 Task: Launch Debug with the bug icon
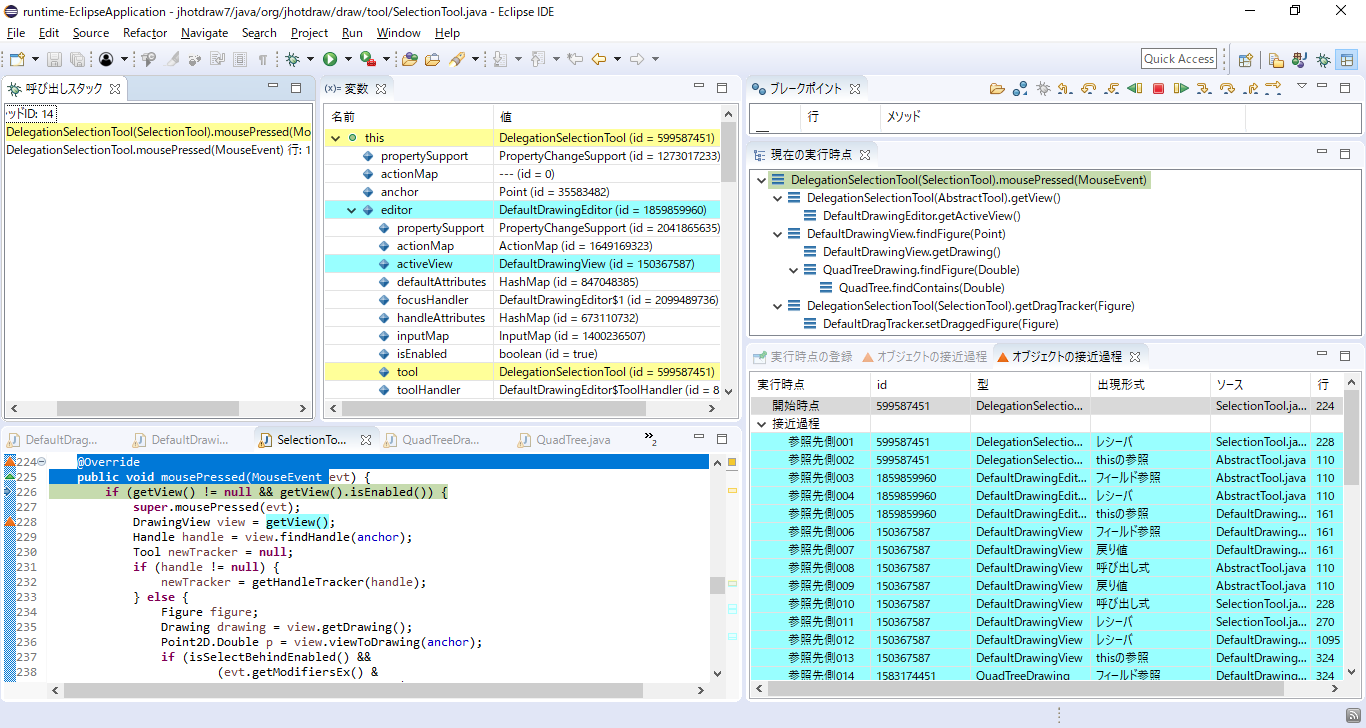[293, 59]
